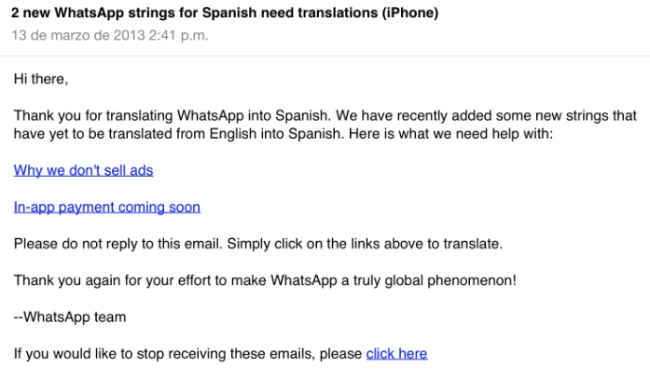Open the "In-app payment coming soon" link

[x=107, y=207]
